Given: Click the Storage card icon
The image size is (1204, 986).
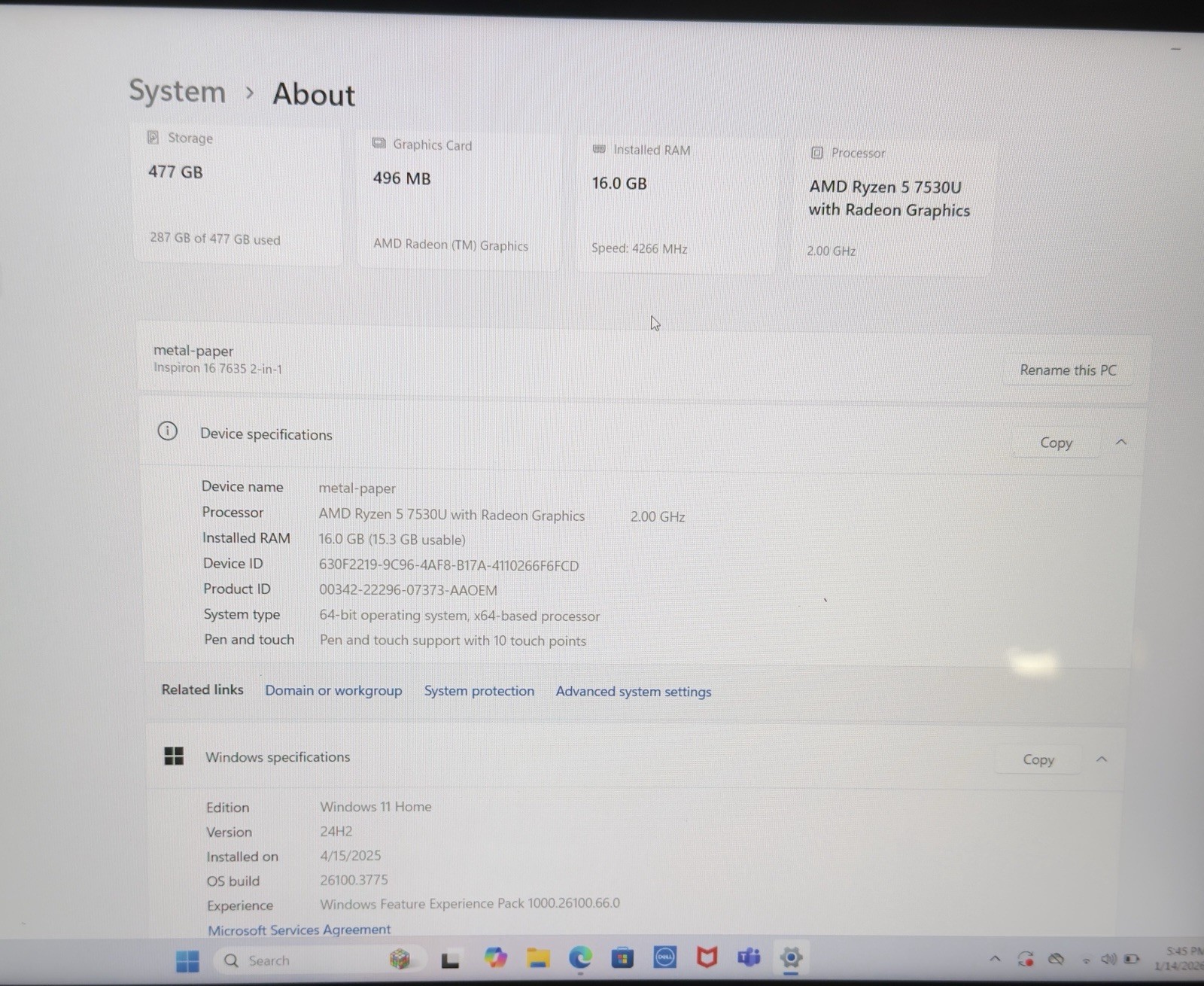Looking at the screenshot, I should pos(153,137).
